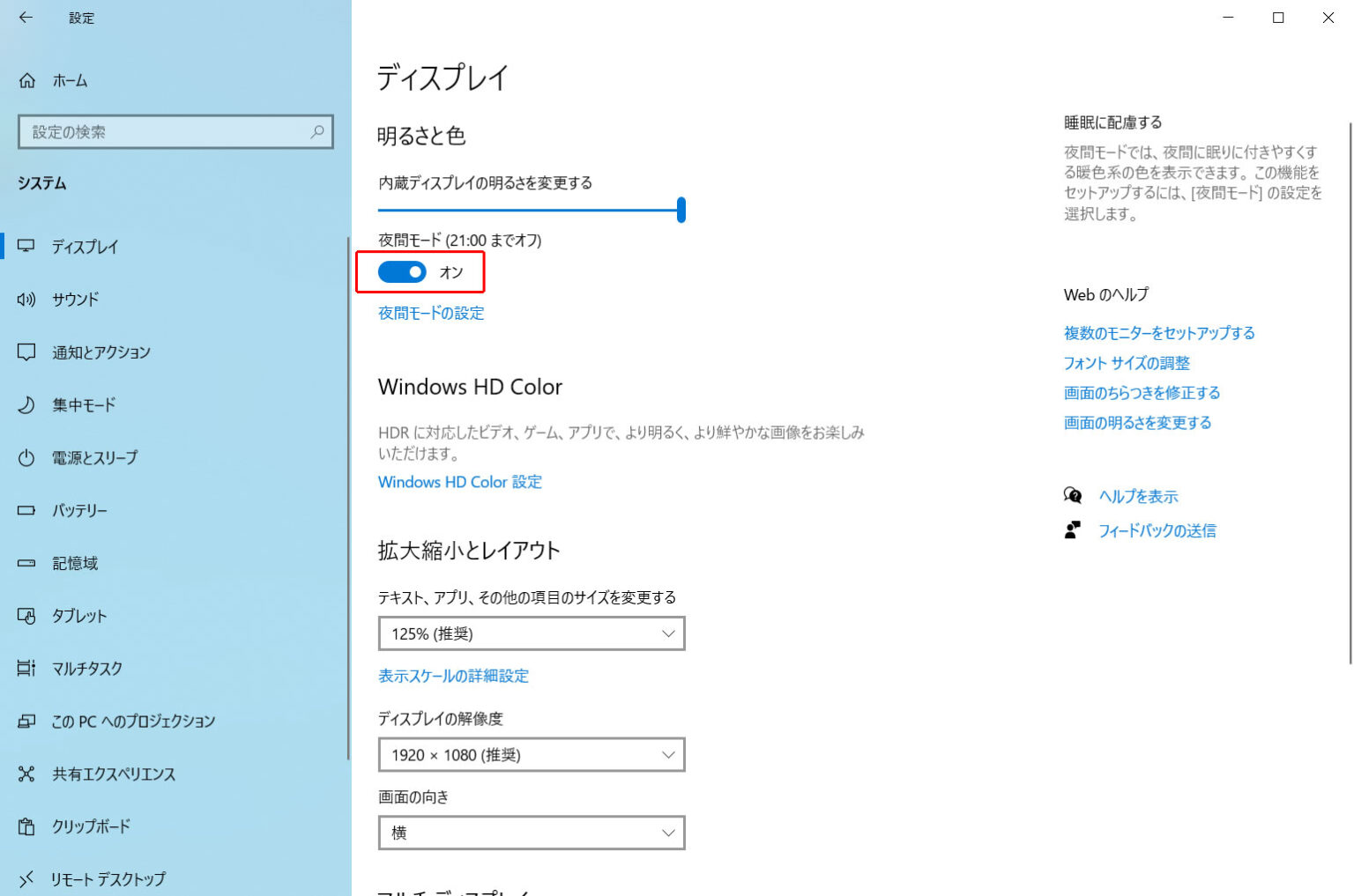Click the ヘルプを表示 icon
The height and width of the screenshot is (896, 1354).
pyautogui.click(x=1072, y=496)
